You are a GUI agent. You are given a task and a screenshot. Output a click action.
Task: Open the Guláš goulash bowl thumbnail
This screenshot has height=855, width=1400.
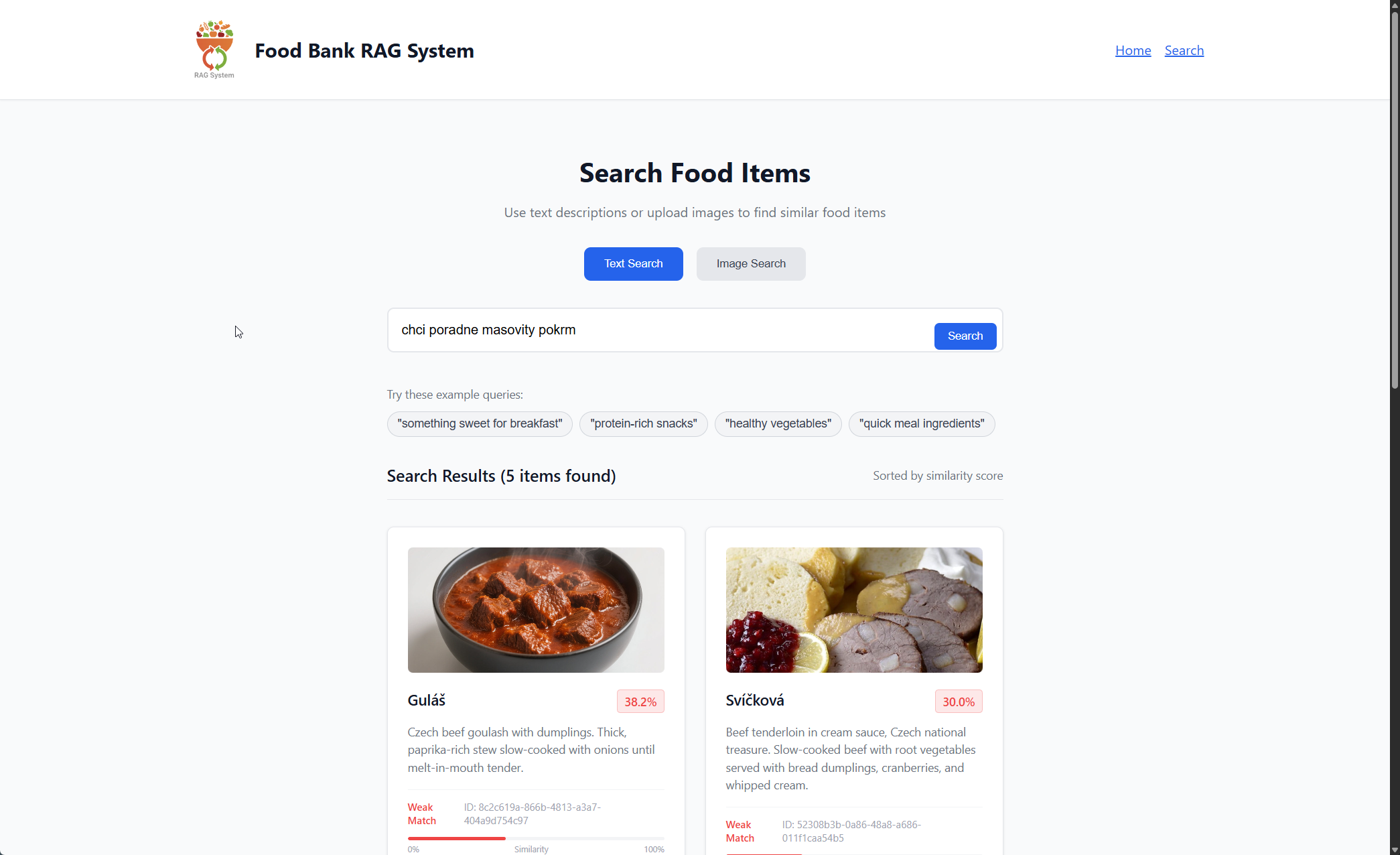[x=536, y=610]
